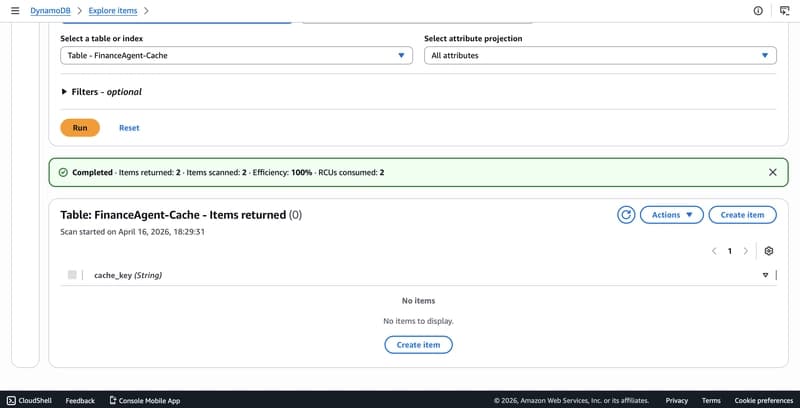800x408 pixels.
Task: Go to Explore items breadcrumb
Action: click(x=113, y=11)
